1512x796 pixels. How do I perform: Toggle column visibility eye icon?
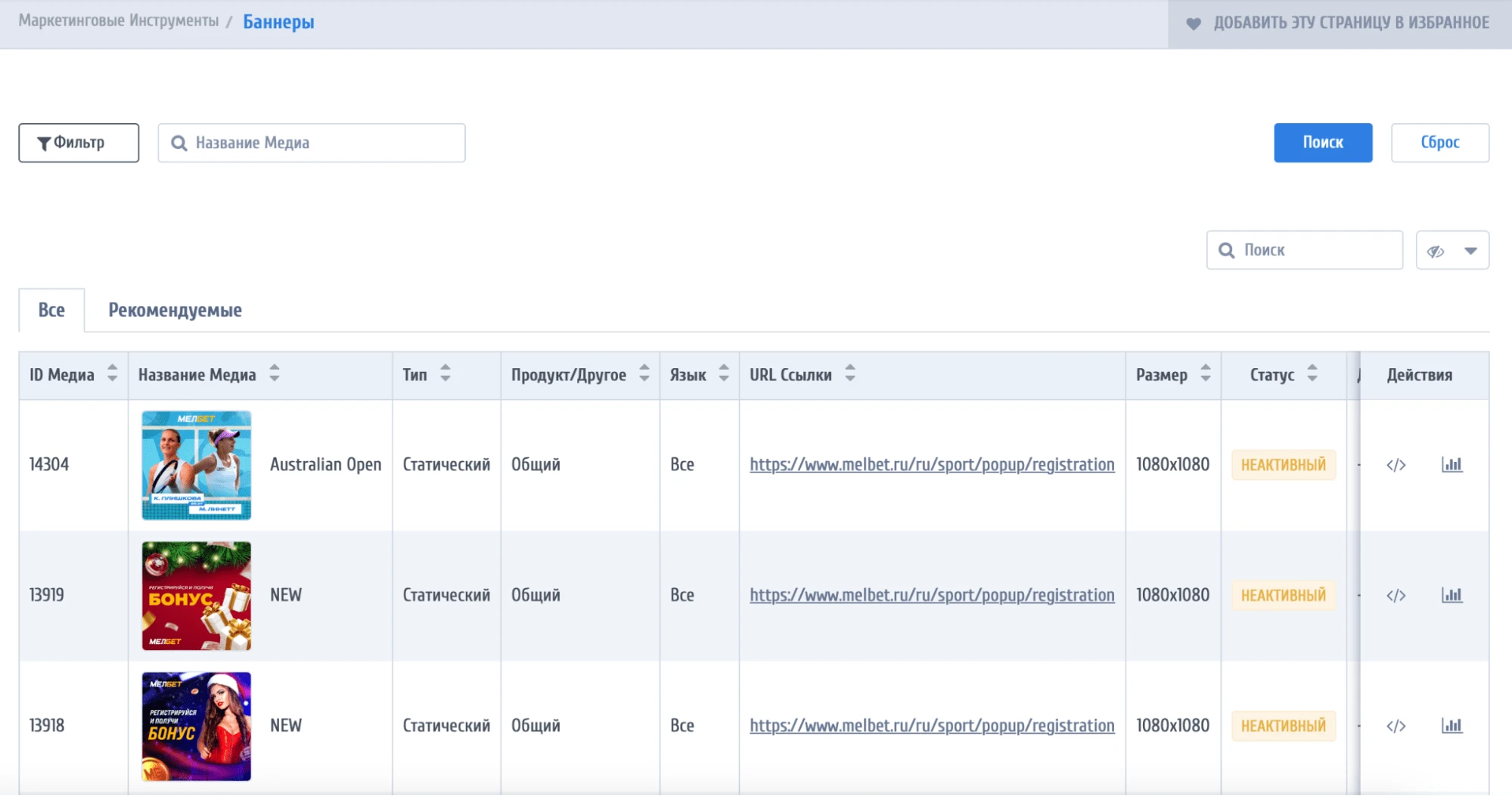click(x=1436, y=251)
